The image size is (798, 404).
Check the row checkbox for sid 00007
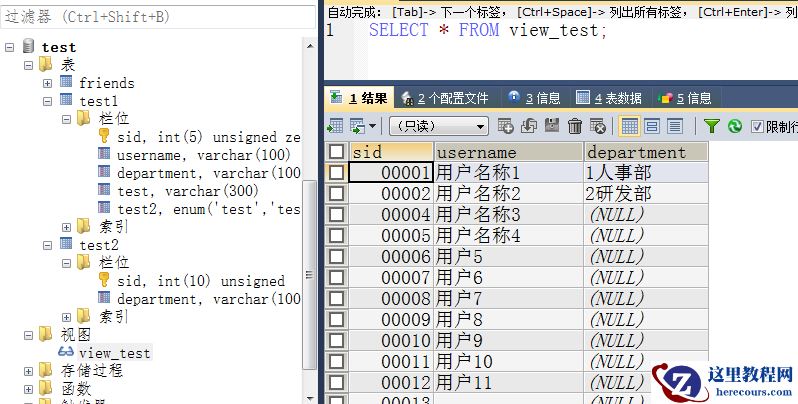coord(336,277)
